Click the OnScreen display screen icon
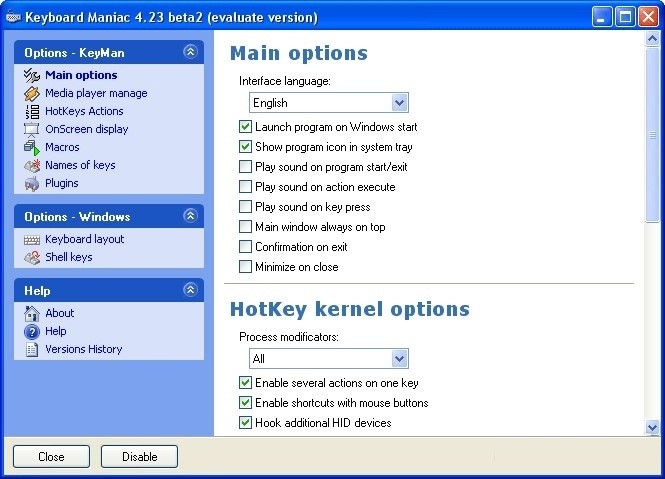 [x=32, y=129]
